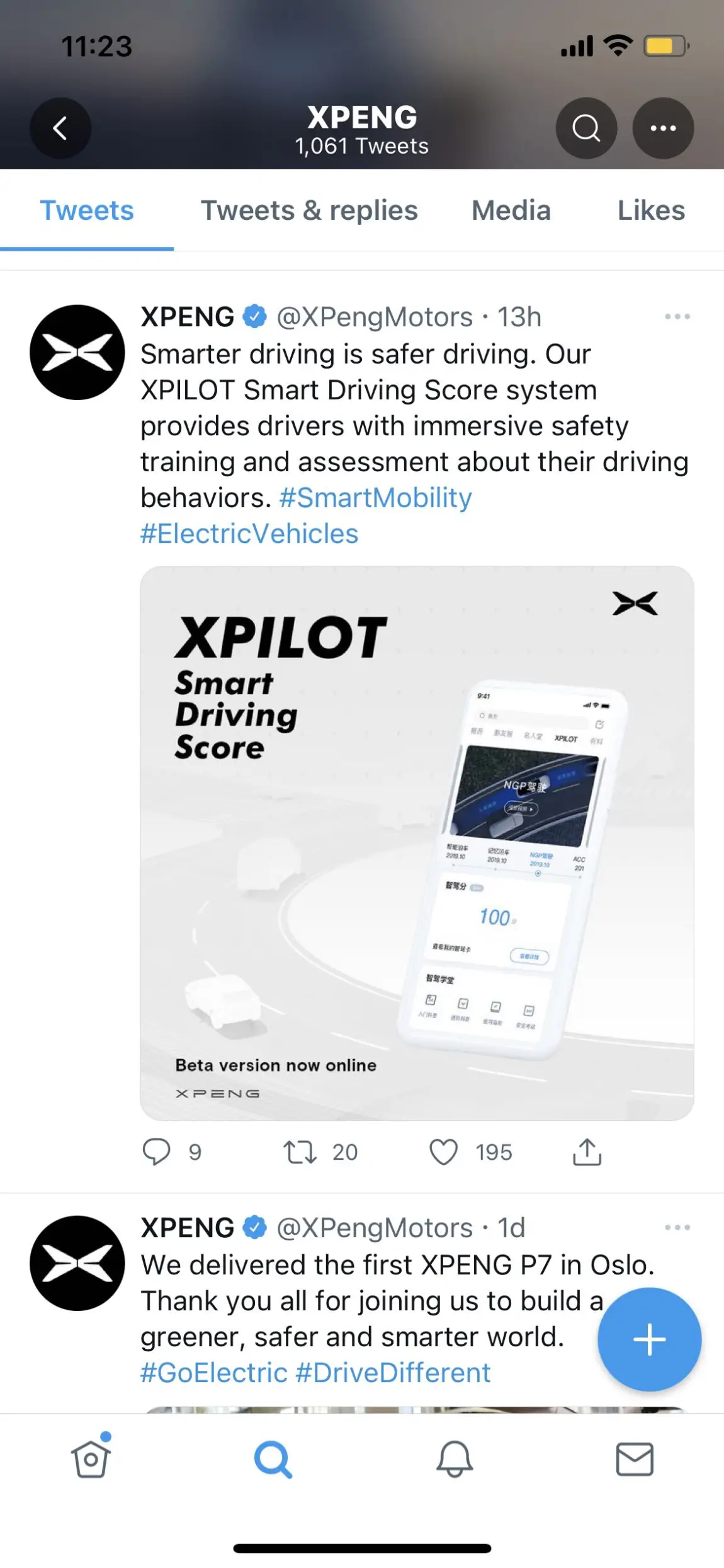Retweet the XPILOT Smart Driving tweet
Image resolution: width=724 pixels, height=1568 pixels.
300,1152
